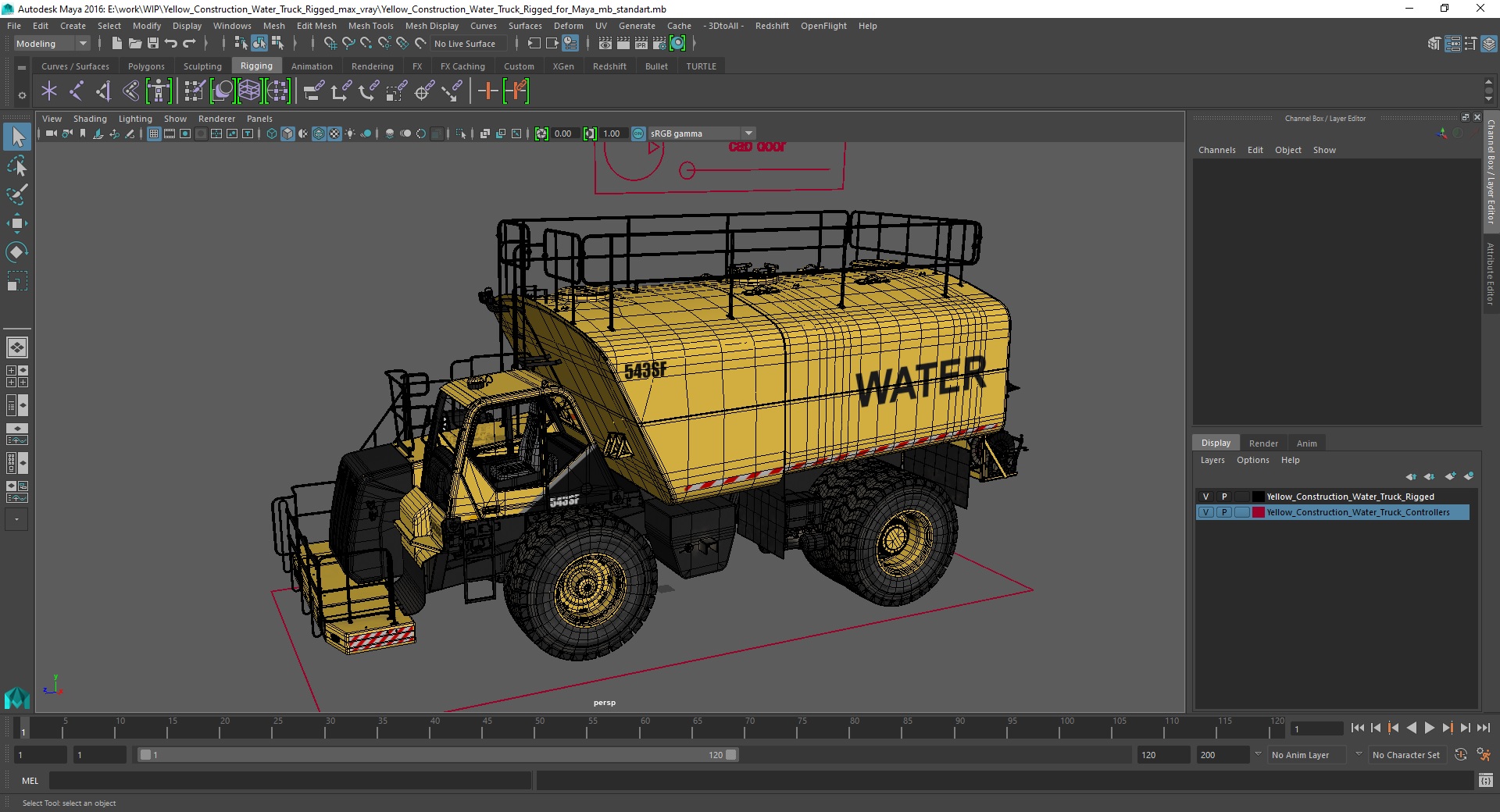This screenshot has height=812, width=1500.
Task: Play animation forwards
Action: pos(1429,728)
